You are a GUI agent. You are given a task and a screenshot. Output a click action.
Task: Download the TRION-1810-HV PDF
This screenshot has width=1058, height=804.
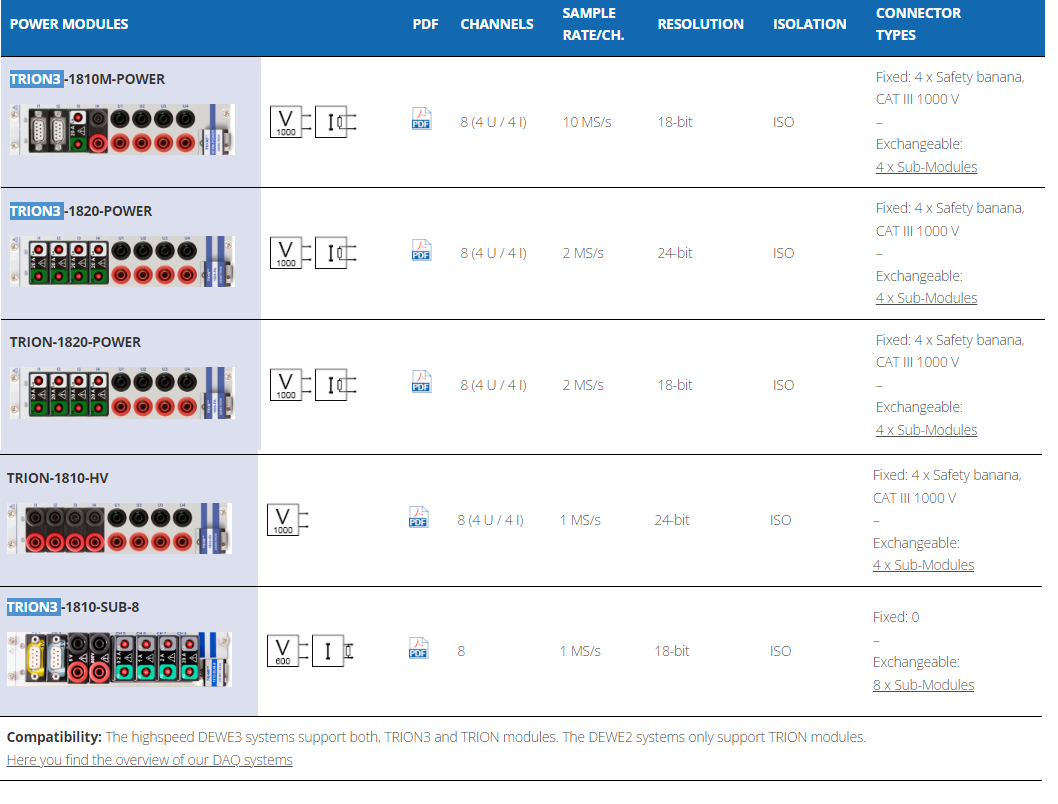tap(418, 517)
